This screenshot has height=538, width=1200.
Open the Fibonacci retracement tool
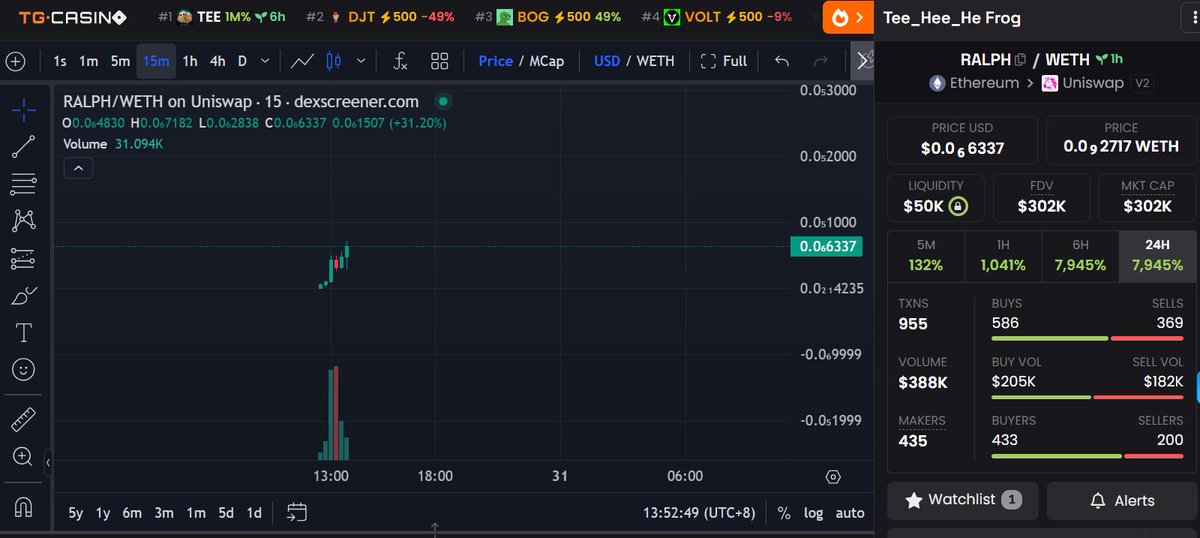click(24, 184)
